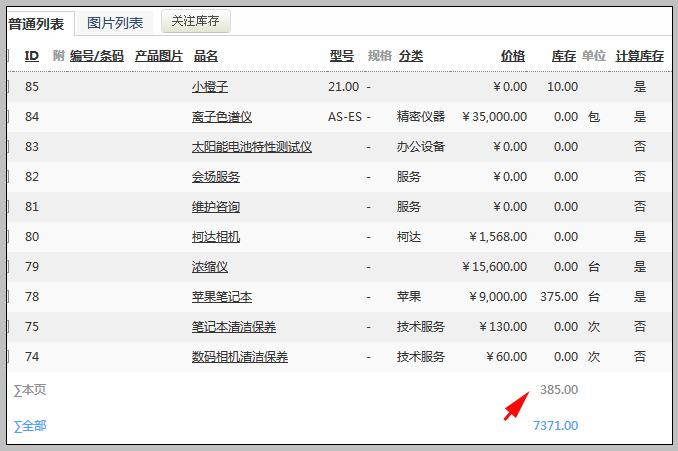This screenshot has height=451, width=678.
Task: Click the ∑本页 label
Action: click(x=30, y=390)
